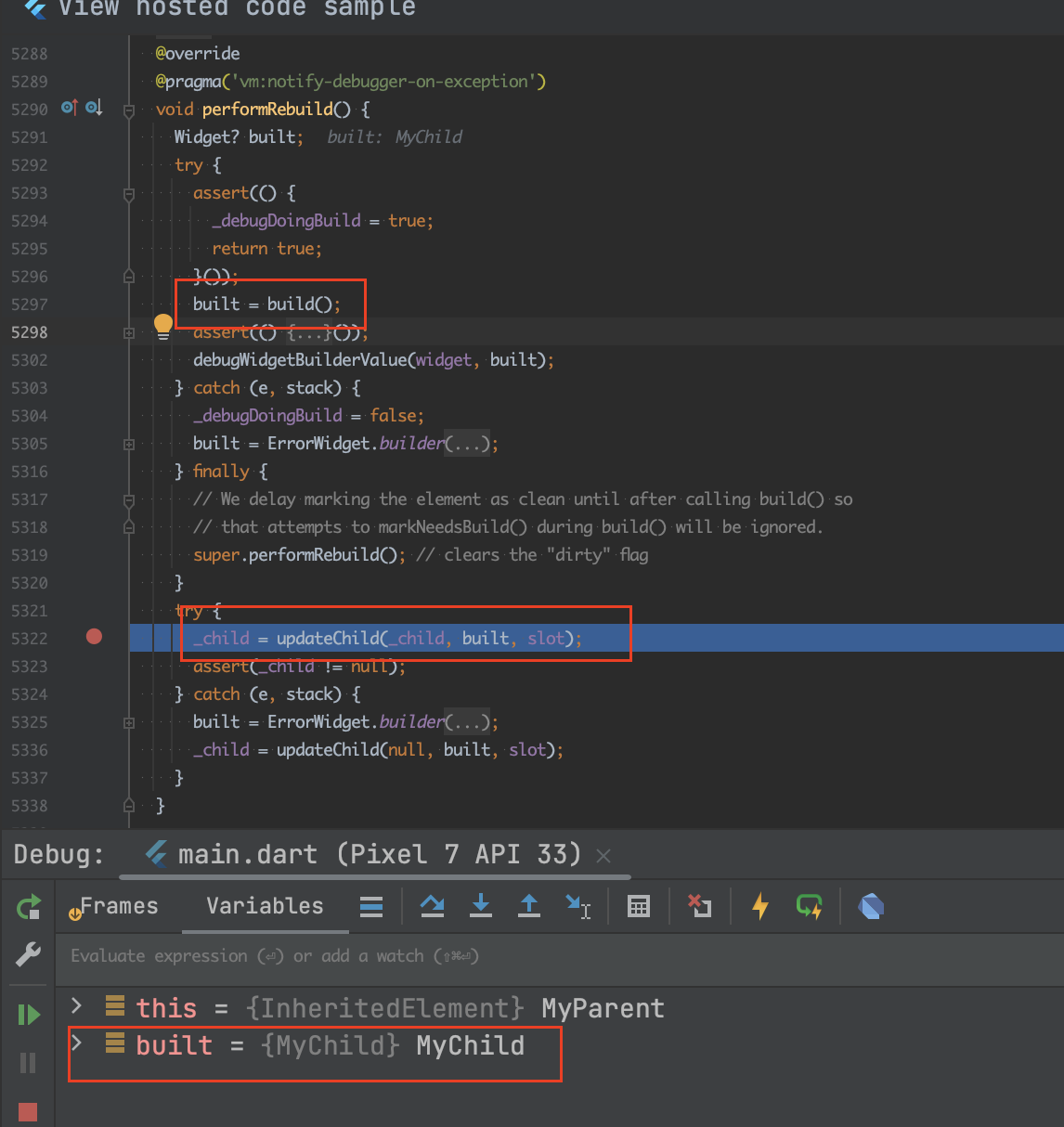Close the main.dart debug tab

[603, 856]
